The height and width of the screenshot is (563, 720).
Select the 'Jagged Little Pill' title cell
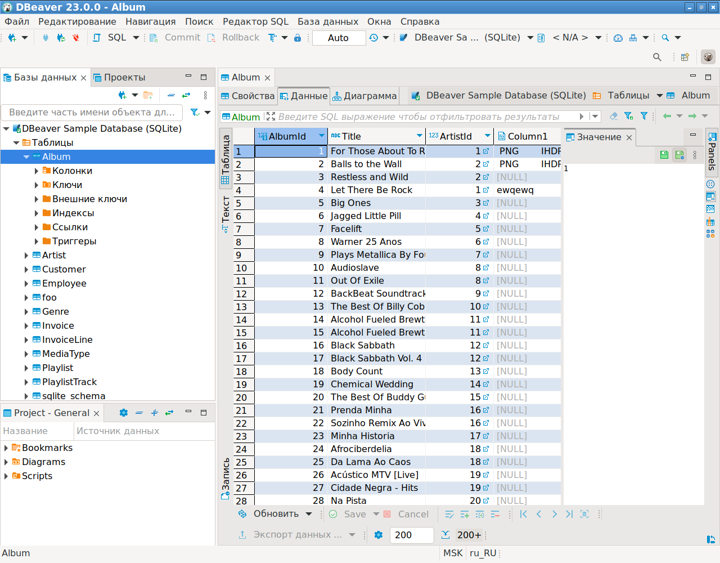[377, 216]
